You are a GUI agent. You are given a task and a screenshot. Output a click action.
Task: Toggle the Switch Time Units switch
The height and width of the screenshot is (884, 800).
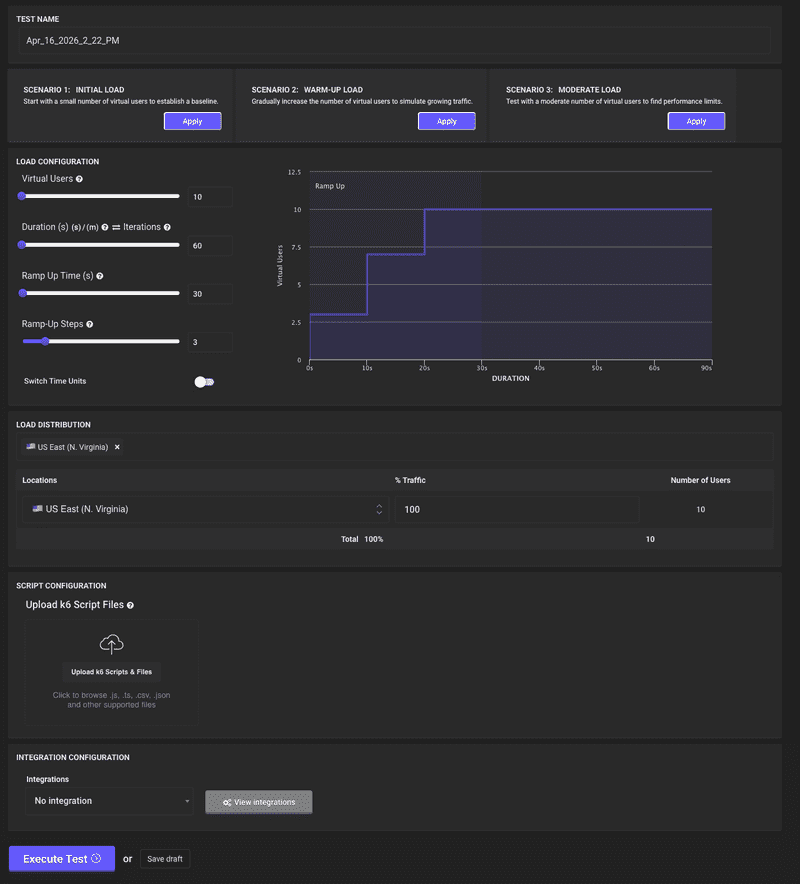pos(204,381)
